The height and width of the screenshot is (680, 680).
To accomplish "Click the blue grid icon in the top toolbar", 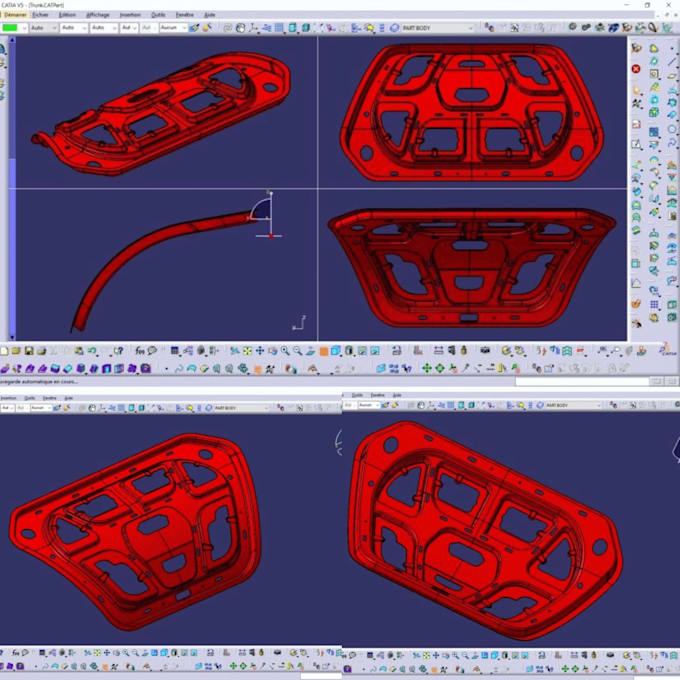I will point(279,28).
